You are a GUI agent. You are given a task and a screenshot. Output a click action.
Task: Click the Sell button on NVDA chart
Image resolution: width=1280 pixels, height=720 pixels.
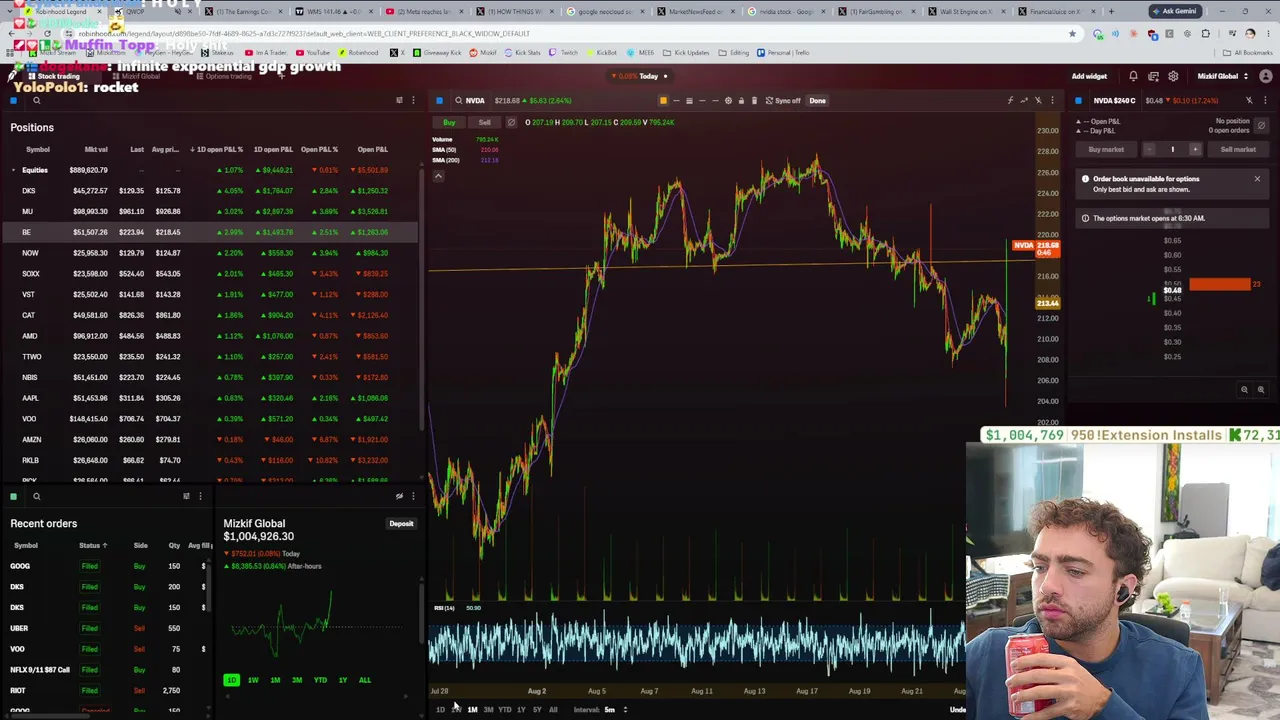point(484,122)
